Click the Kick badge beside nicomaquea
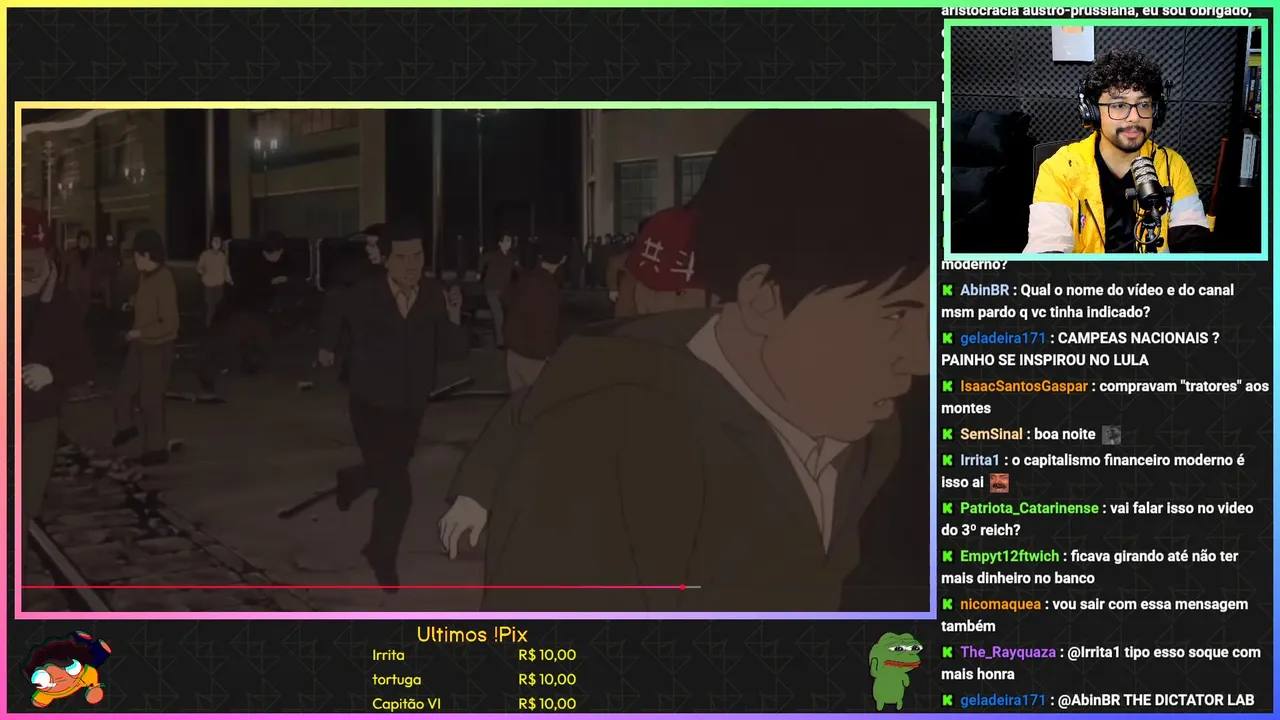Screen dimensions: 1280x720 948,604
